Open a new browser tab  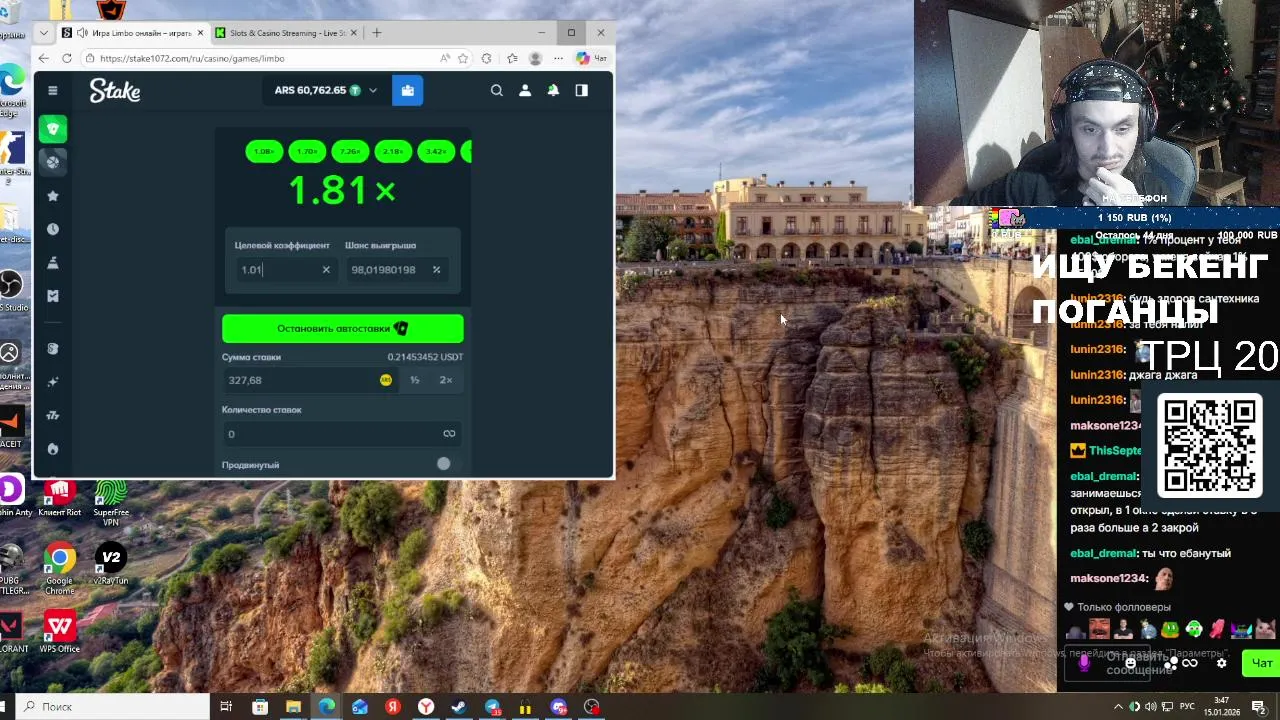[377, 33]
